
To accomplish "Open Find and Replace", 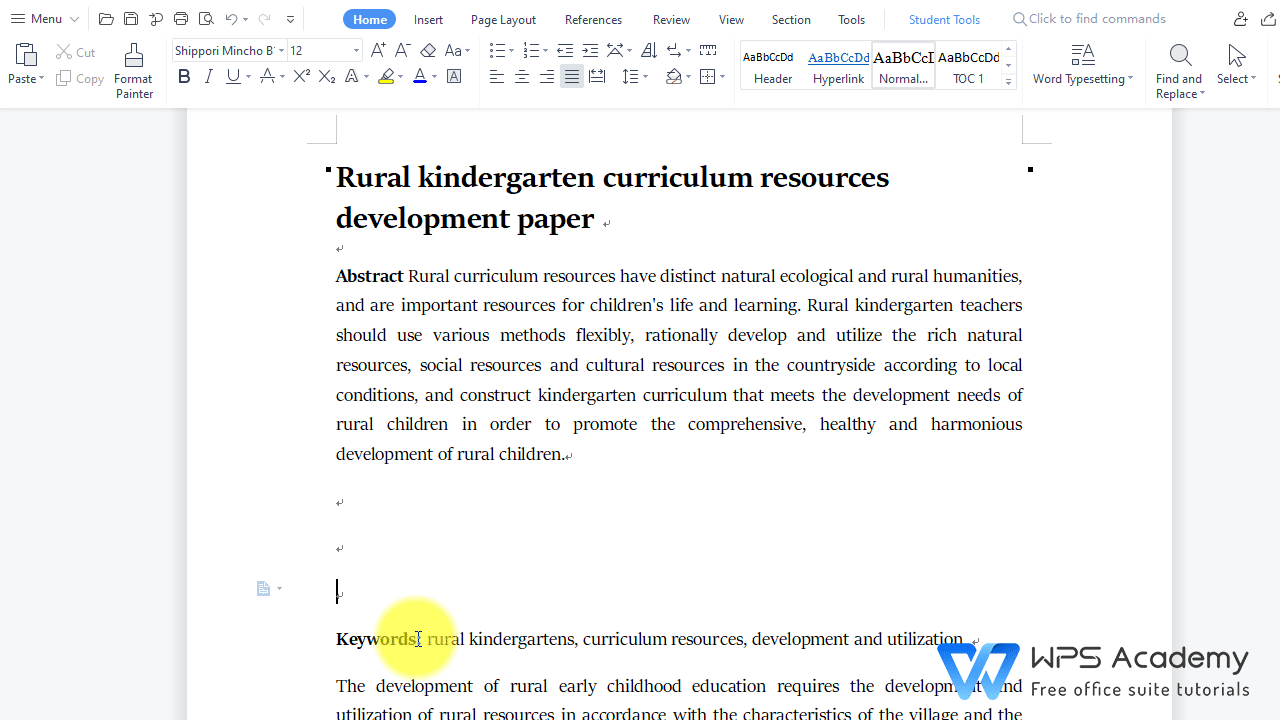I will pos(1179,71).
